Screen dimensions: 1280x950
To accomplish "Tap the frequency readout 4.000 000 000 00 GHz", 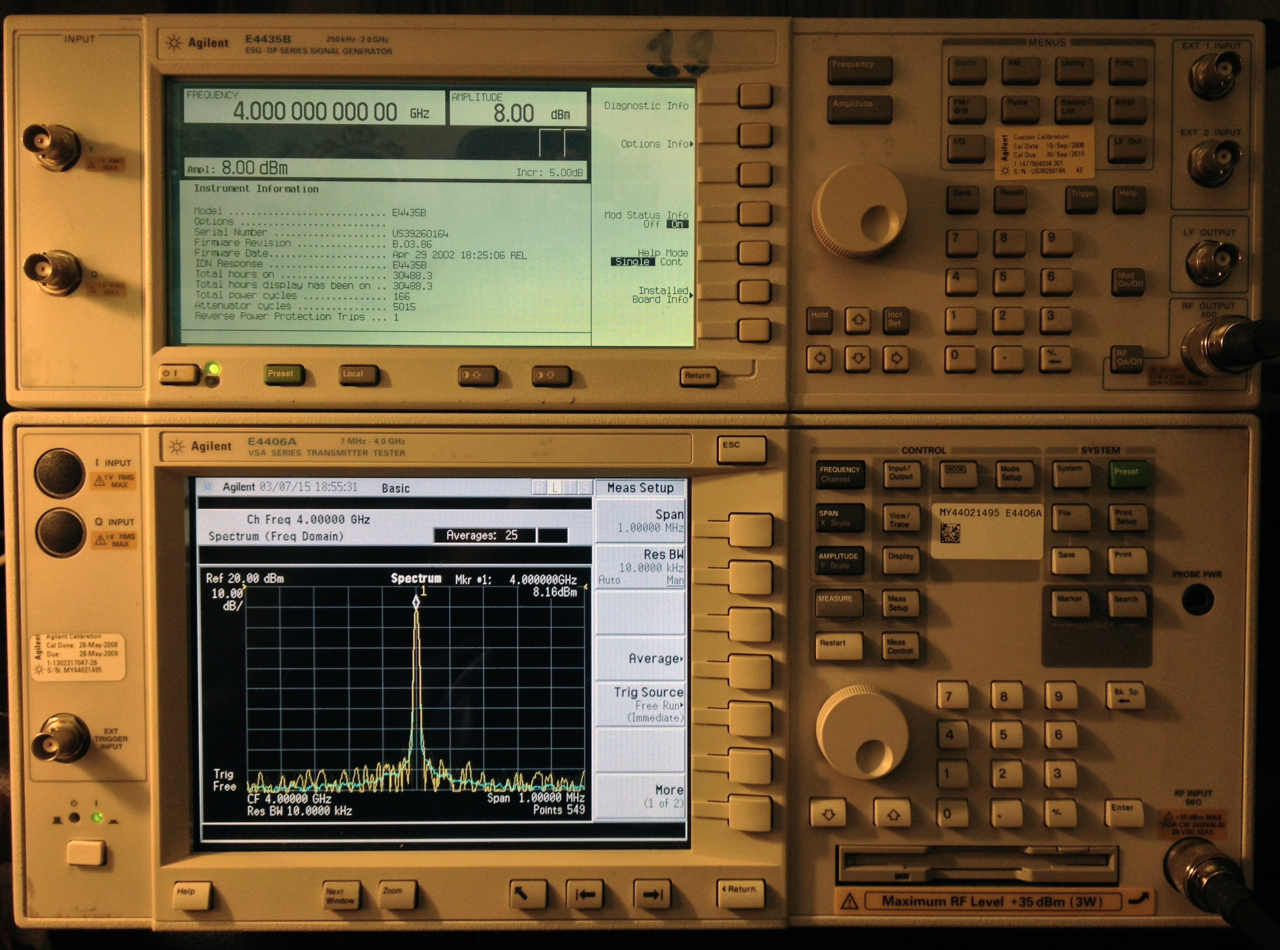I will 315,112.
